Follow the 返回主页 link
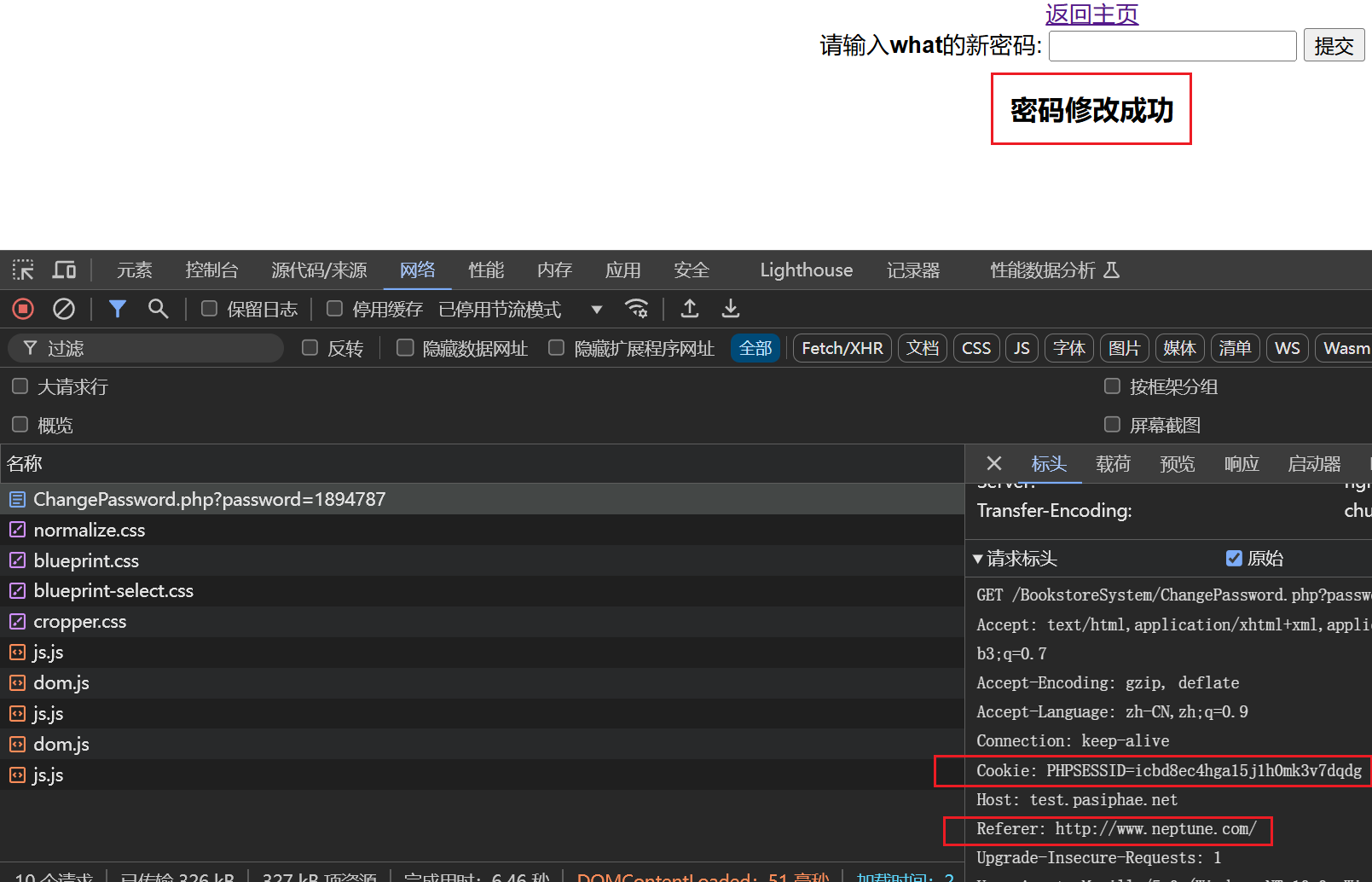This screenshot has width=1372, height=882. 1091,14
